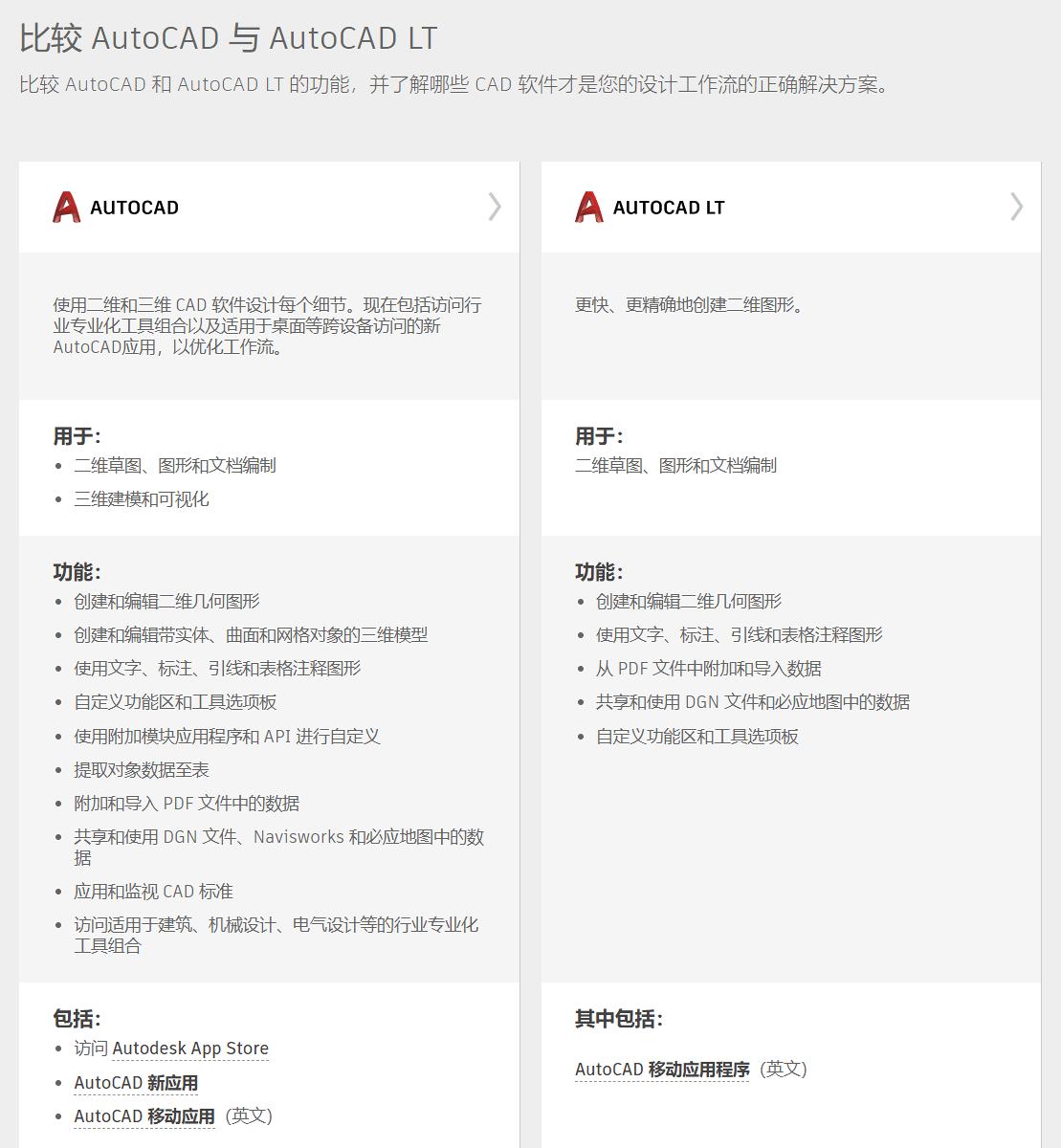Click 二维草图 bullet in the AutoCAD card
Image resolution: width=1061 pixels, height=1148 pixels.
tap(175, 466)
